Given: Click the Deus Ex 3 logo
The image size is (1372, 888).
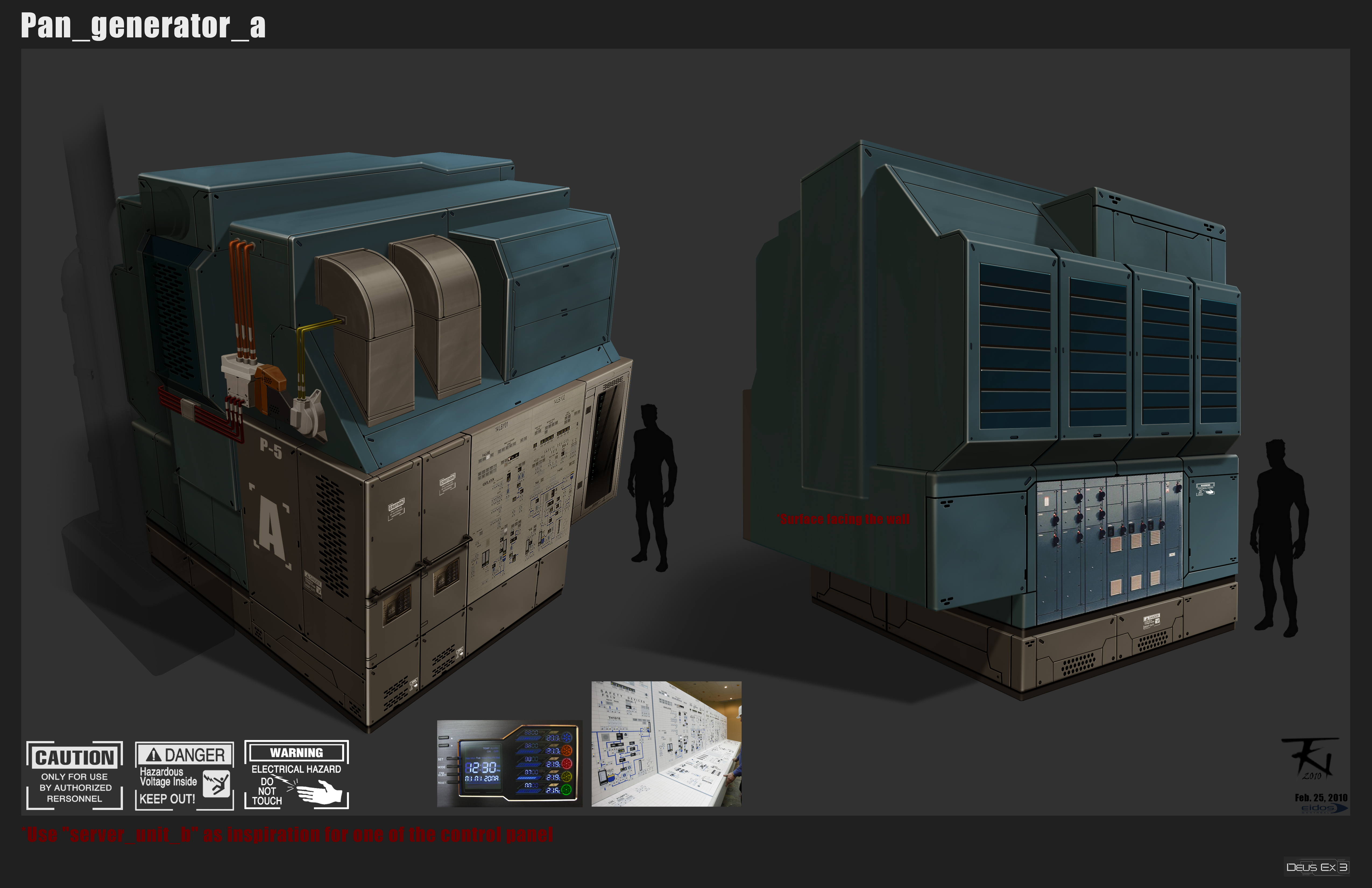Looking at the screenshot, I should (x=1317, y=867).
